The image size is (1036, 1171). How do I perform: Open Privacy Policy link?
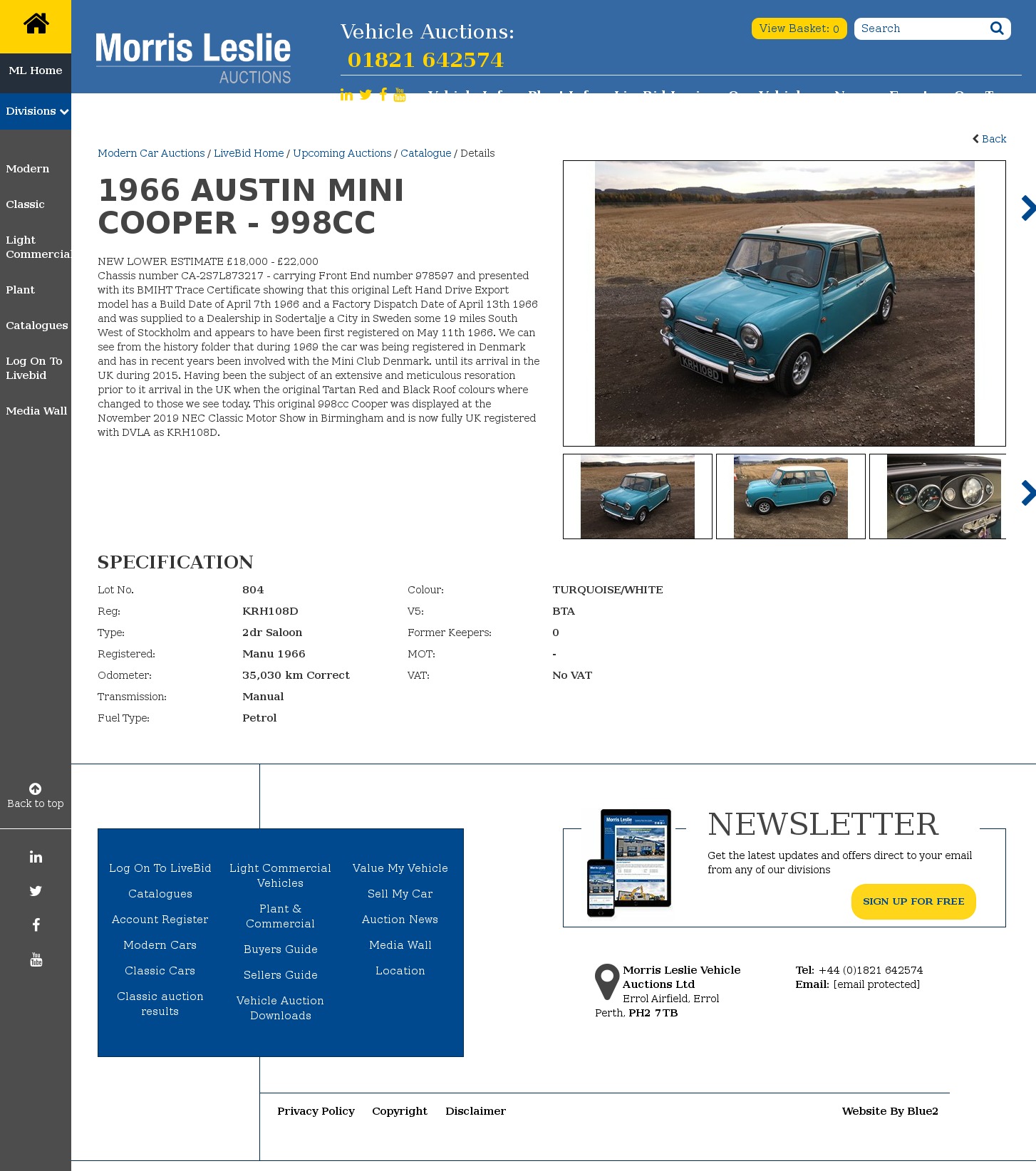[x=316, y=1111]
